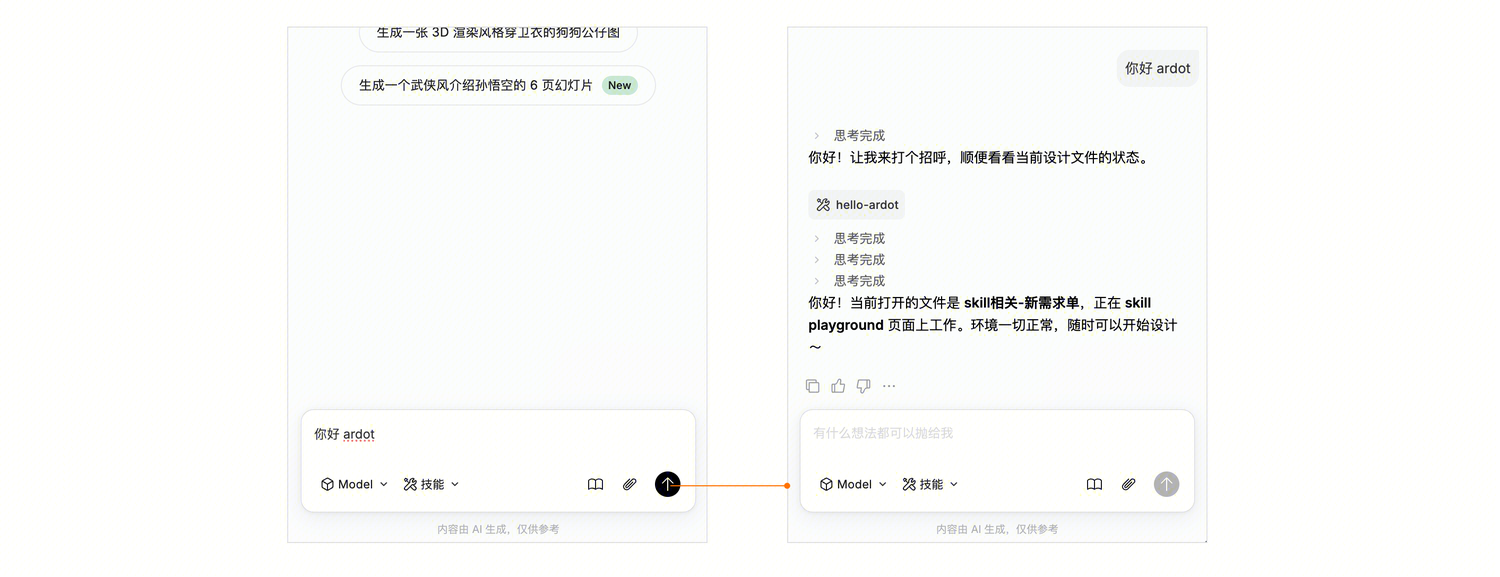Open more options ellipsis under response
This screenshot has width=1500, height=577.
[889, 386]
